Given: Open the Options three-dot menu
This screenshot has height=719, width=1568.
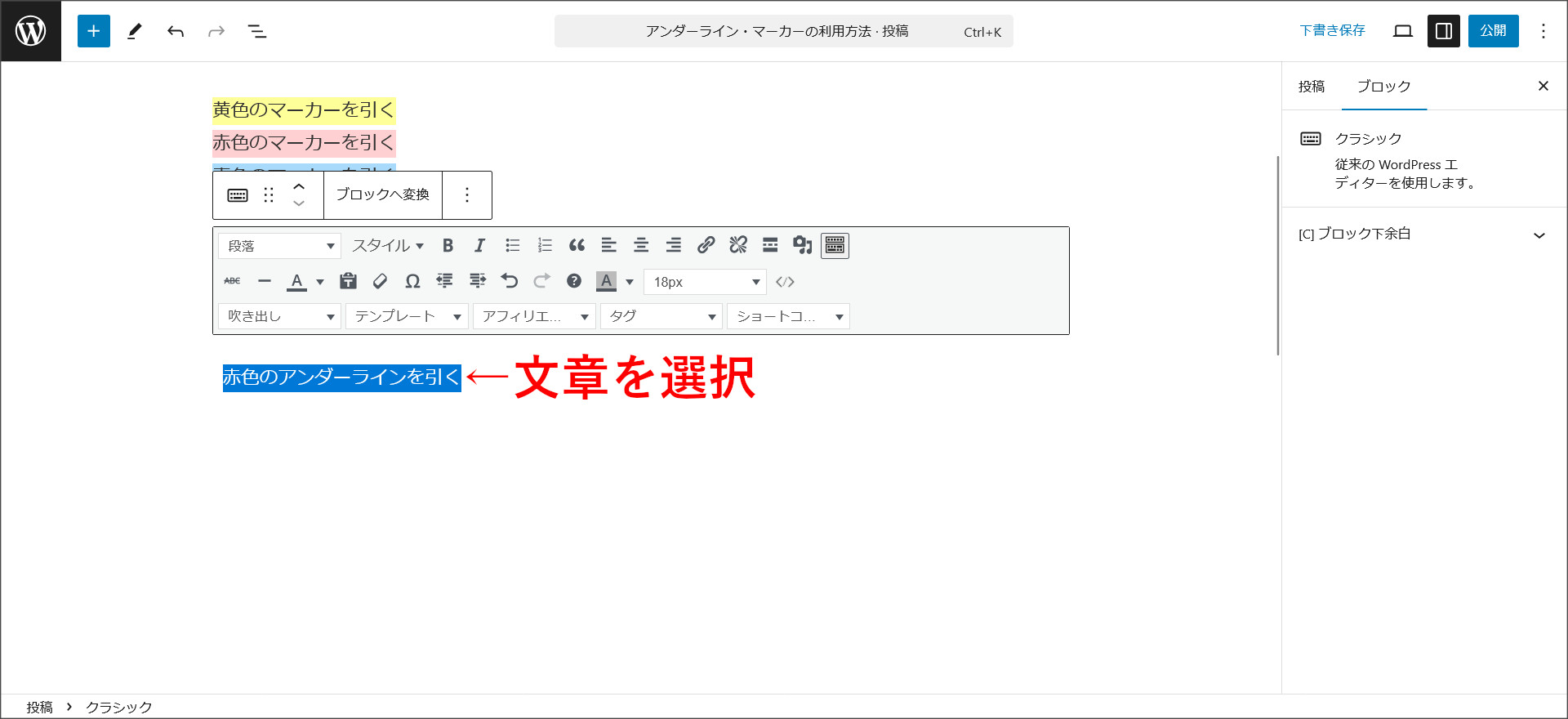Looking at the screenshot, I should pyautogui.click(x=1543, y=31).
